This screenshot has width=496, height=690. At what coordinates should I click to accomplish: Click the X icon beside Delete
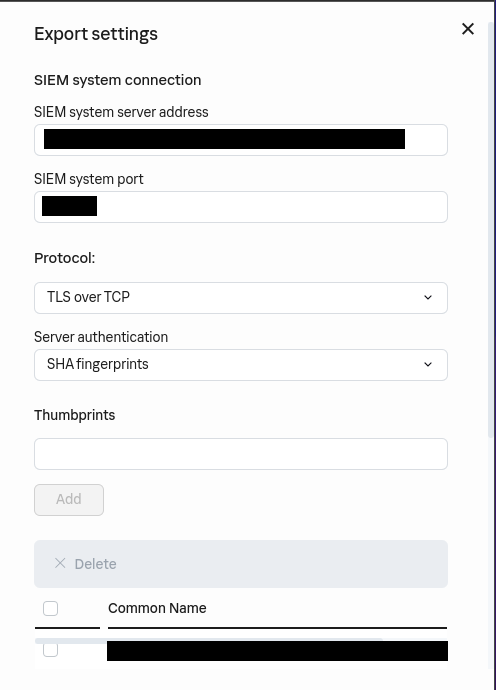click(x=60, y=563)
